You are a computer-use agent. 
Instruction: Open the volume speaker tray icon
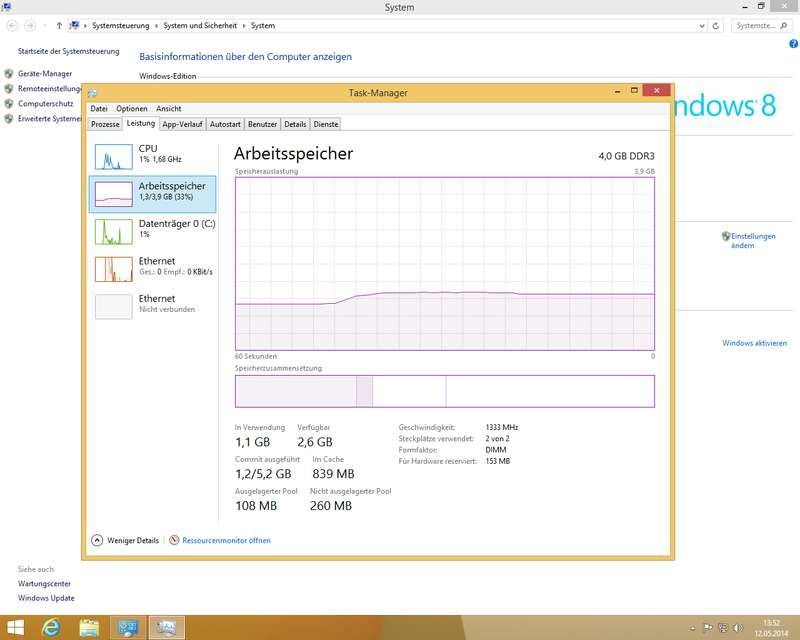tap(738, 628)
